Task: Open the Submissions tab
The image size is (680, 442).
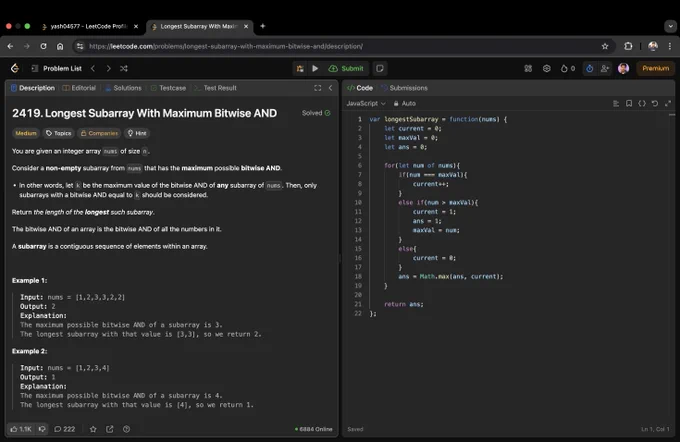Action: [x=404, y=88]
